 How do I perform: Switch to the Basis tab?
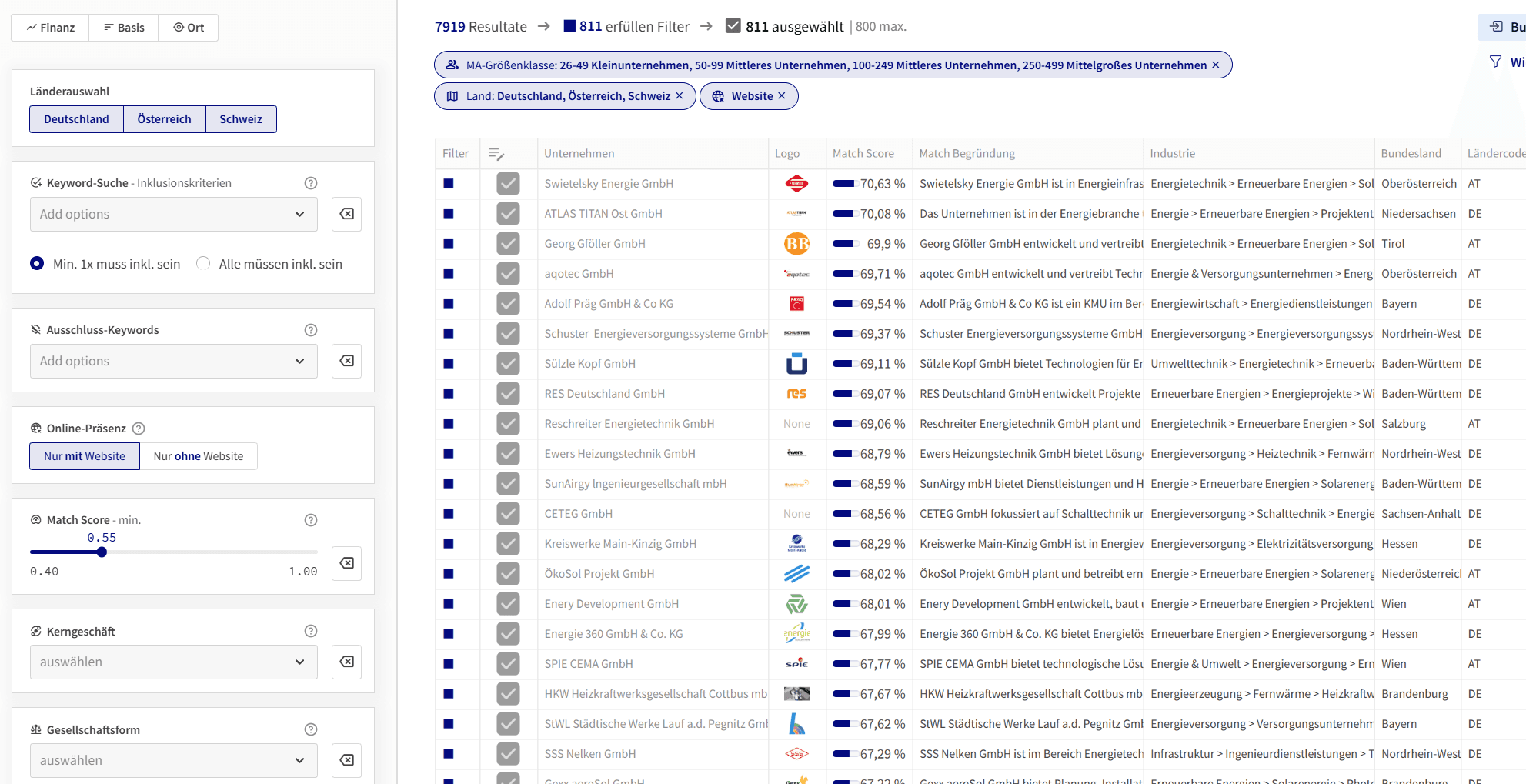tap(124, 28)
